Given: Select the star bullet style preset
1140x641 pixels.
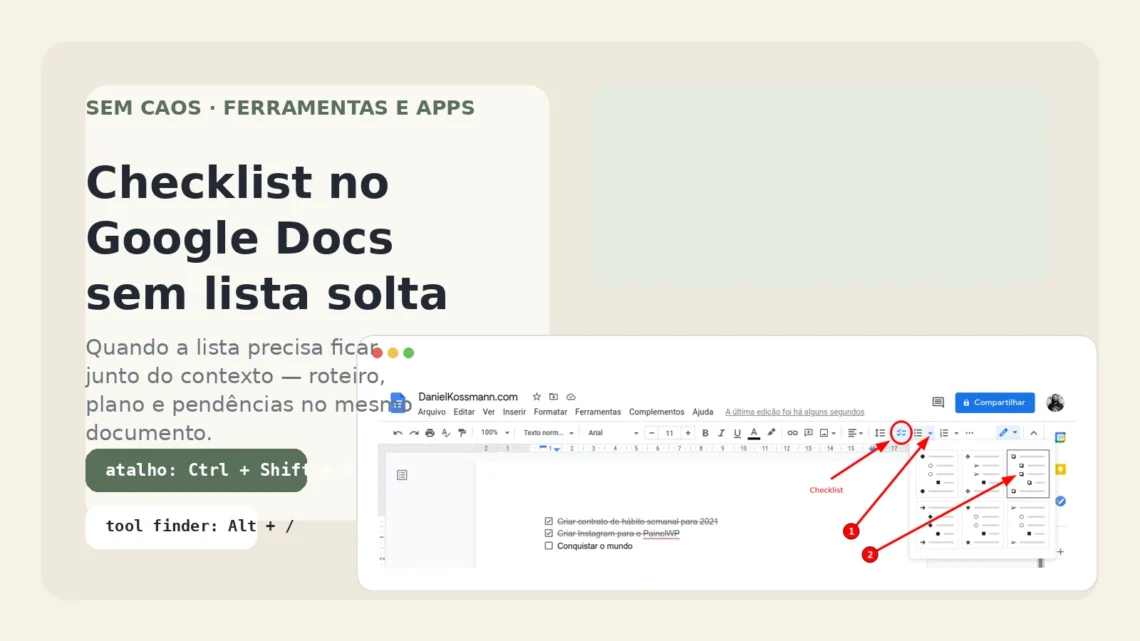Looking at the screenshot, I should (x=983, y=525).
